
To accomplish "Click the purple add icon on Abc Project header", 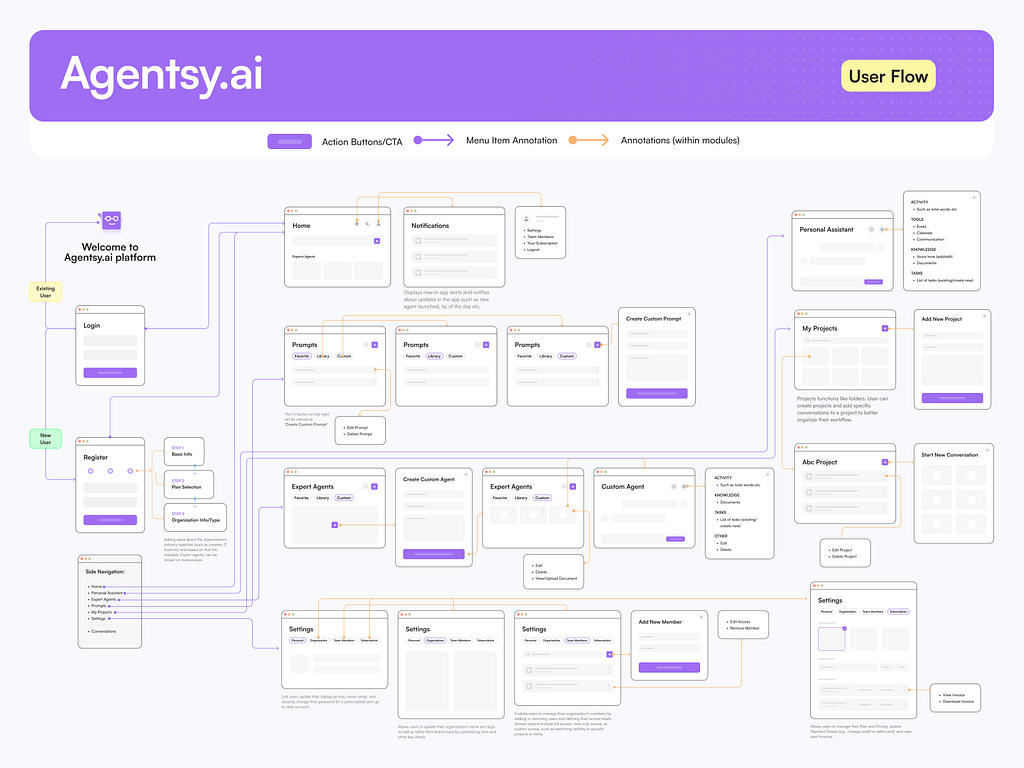I will pos(885,462).
